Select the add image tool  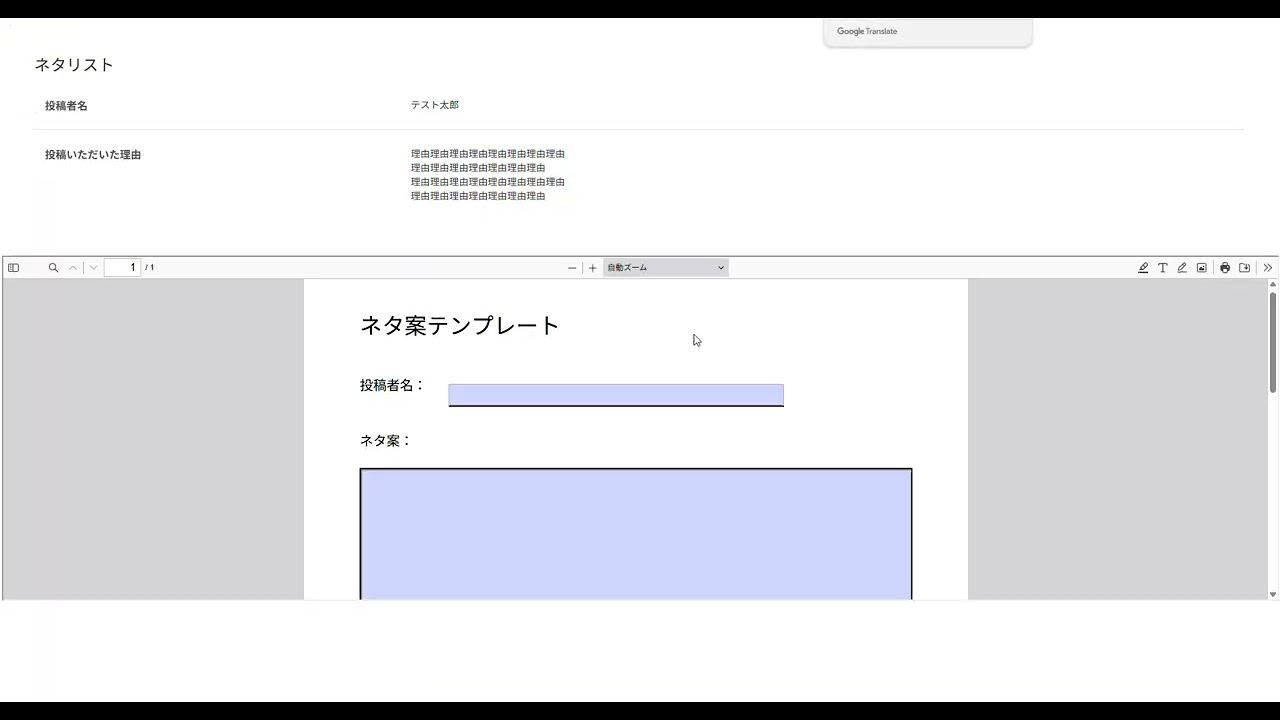(x=1202, y=268)
